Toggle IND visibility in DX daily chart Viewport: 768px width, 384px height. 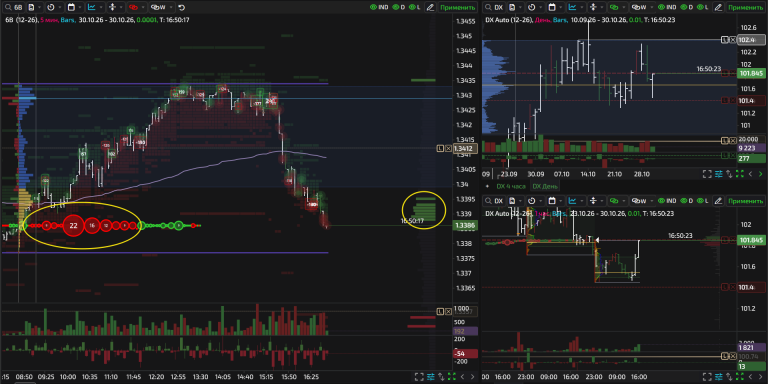point(667,7)
